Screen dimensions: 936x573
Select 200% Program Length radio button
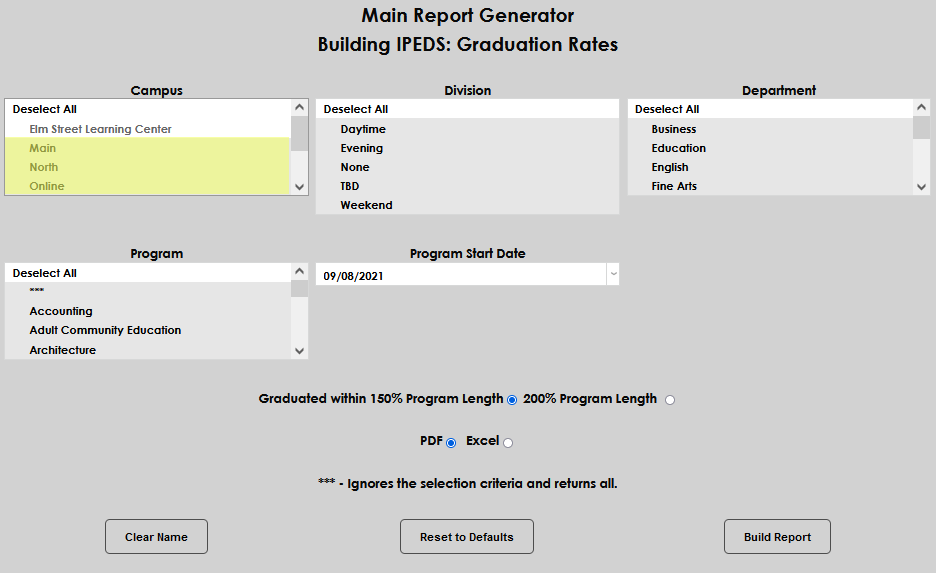click(670, 400)
